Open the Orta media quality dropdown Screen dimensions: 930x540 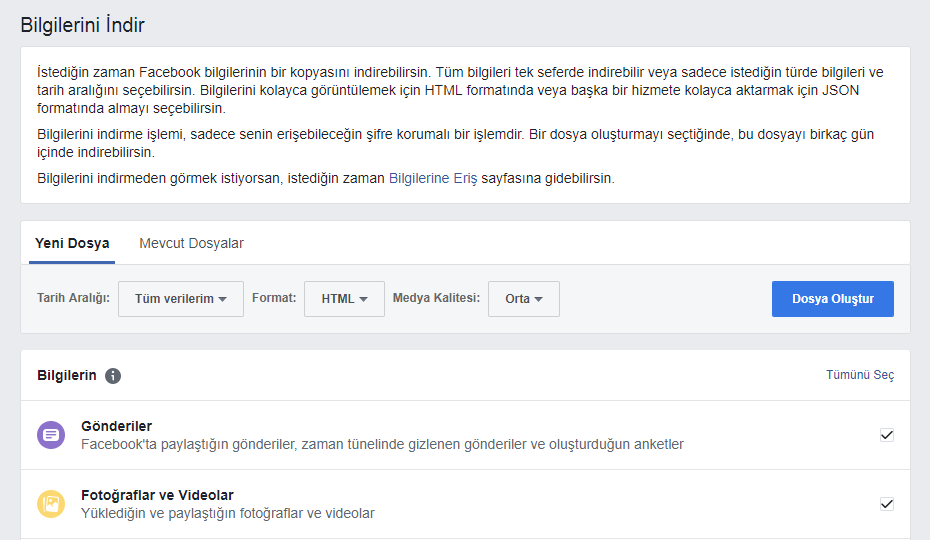tap(524, 298)
